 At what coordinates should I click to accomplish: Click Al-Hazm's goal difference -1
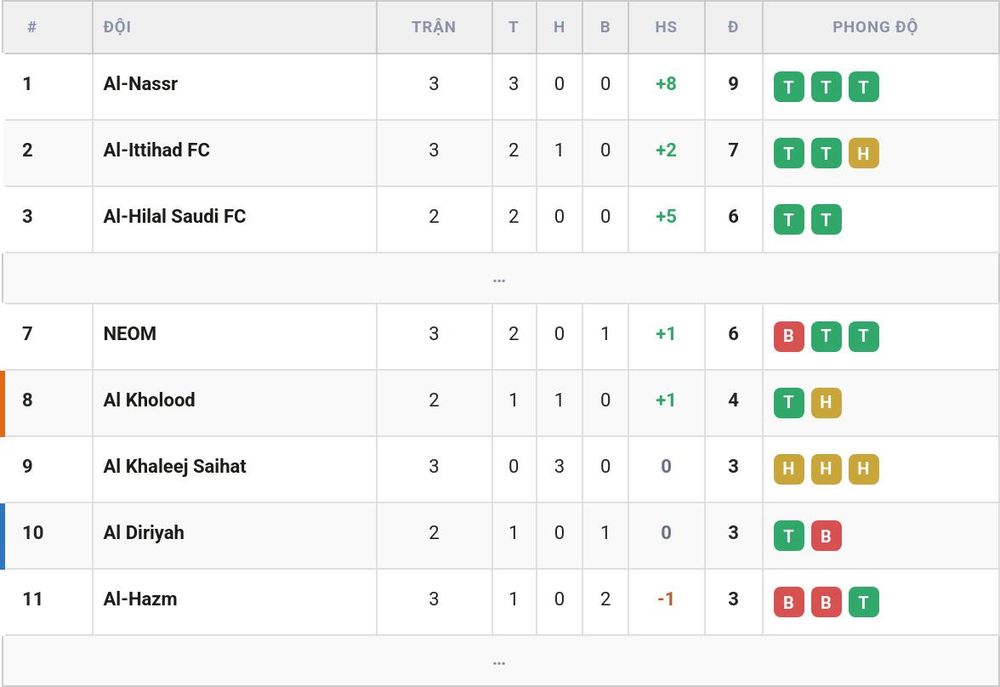click(666, 599)
